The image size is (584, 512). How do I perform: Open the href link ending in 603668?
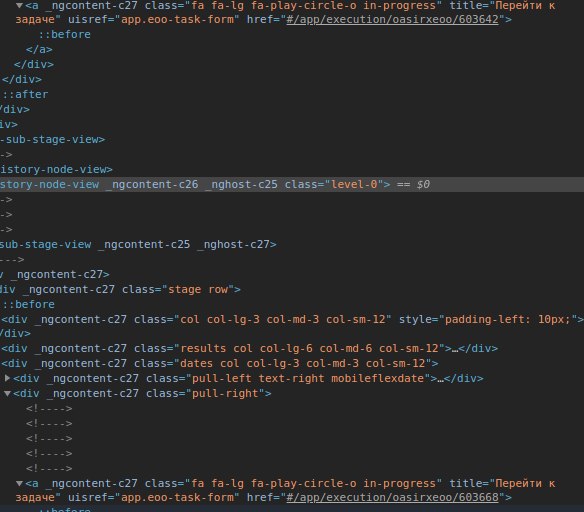(x=392, y=497)
